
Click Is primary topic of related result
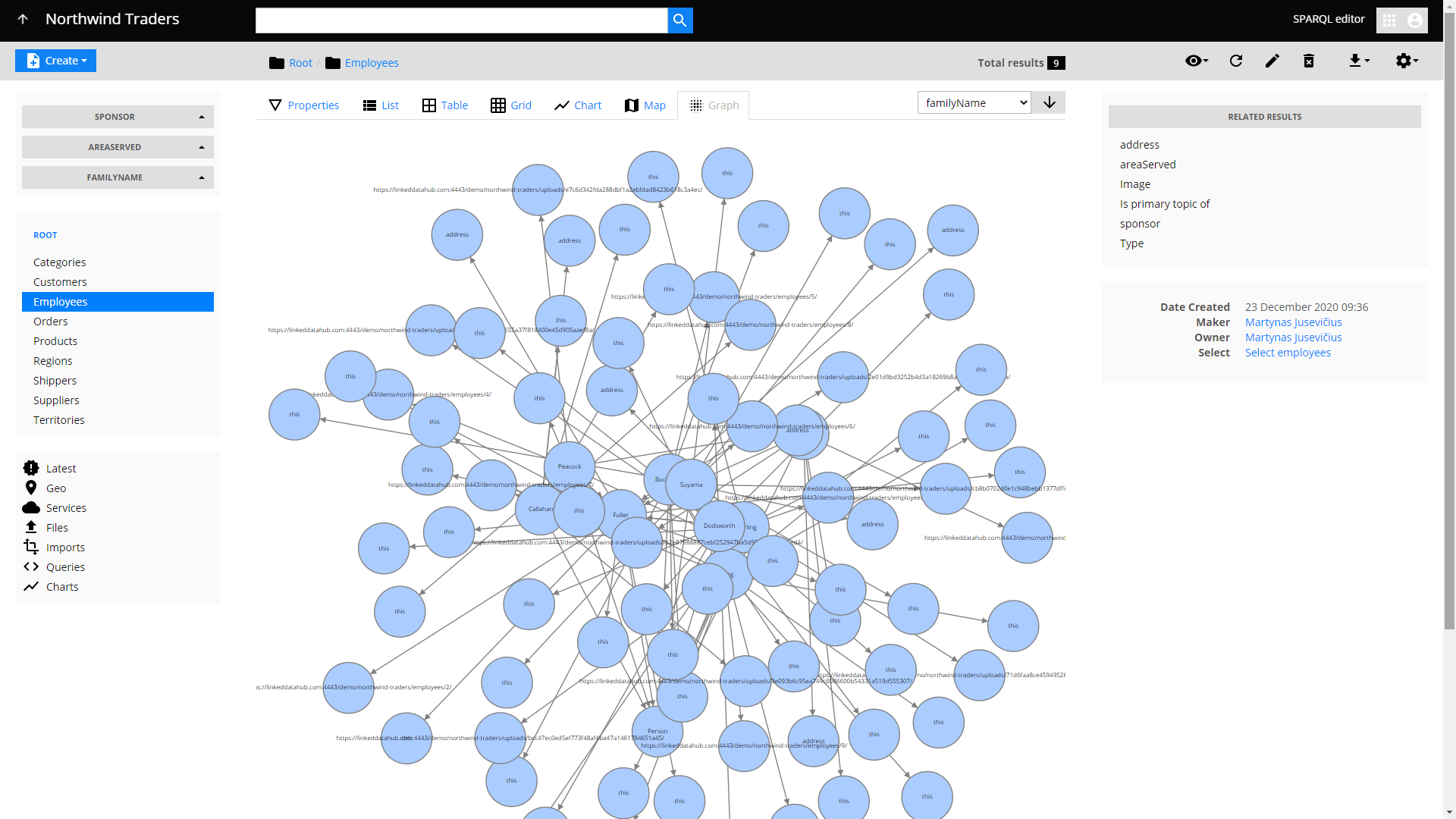pyautogui.click(x=1164, y=204)
